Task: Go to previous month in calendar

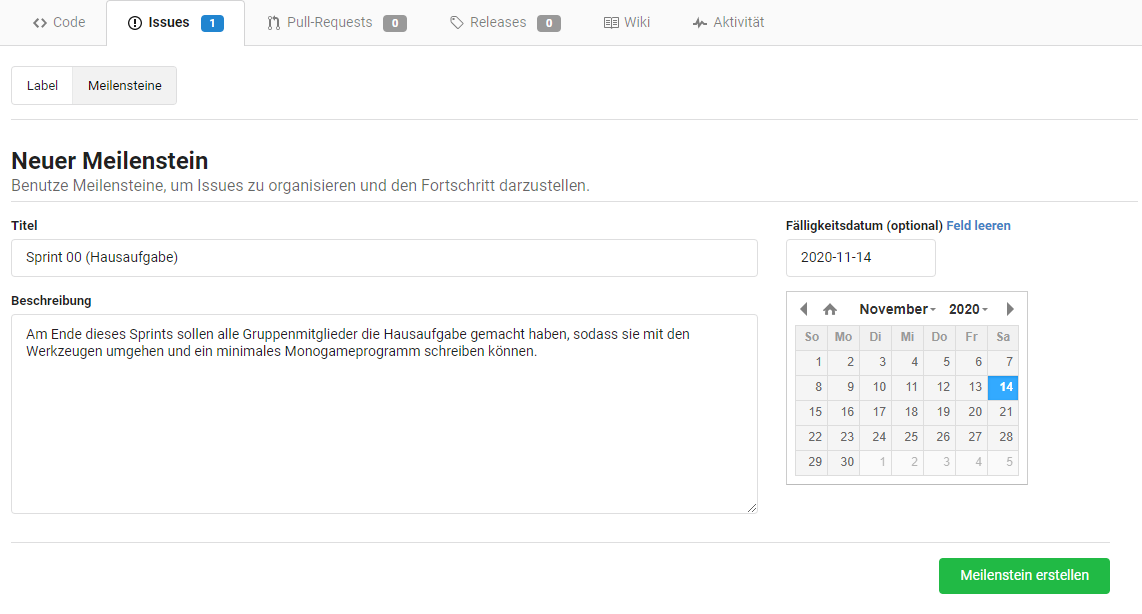Action: [804, 309]
